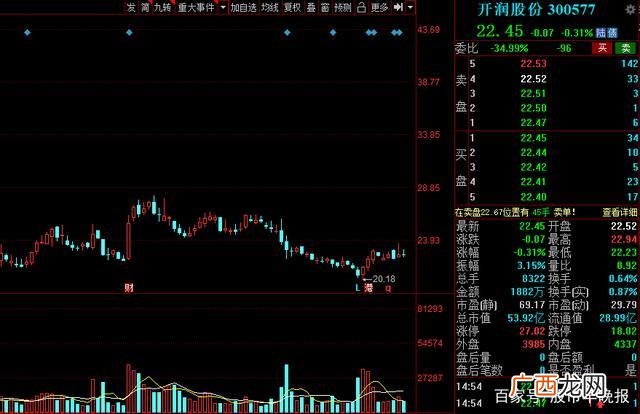
Task: Click the 简 toolbar button
Action: click(145, 7)
